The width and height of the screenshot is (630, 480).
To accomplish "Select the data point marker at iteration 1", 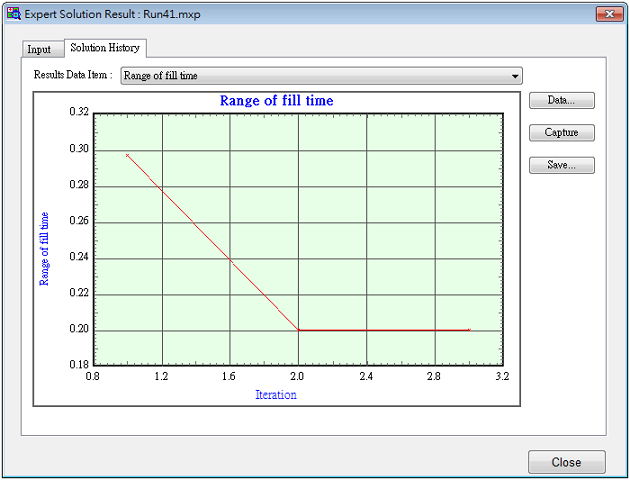I will (128, 155).
